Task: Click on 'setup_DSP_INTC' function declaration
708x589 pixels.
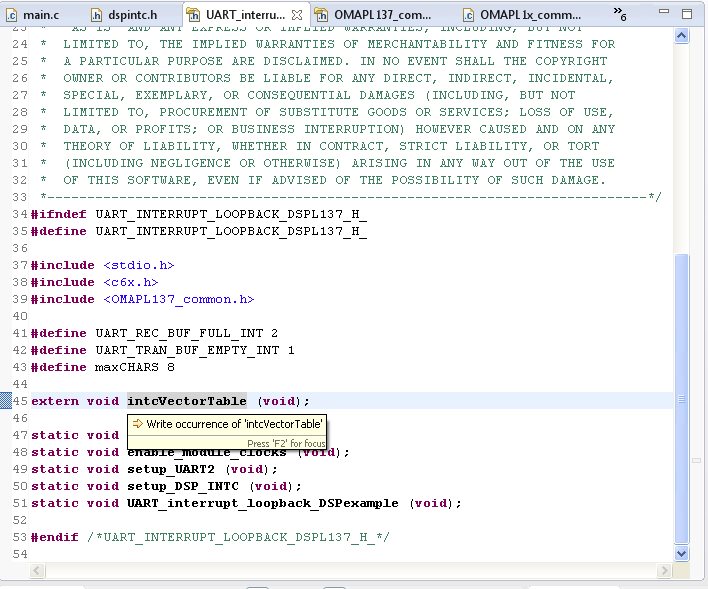Action: coord(183,486)
